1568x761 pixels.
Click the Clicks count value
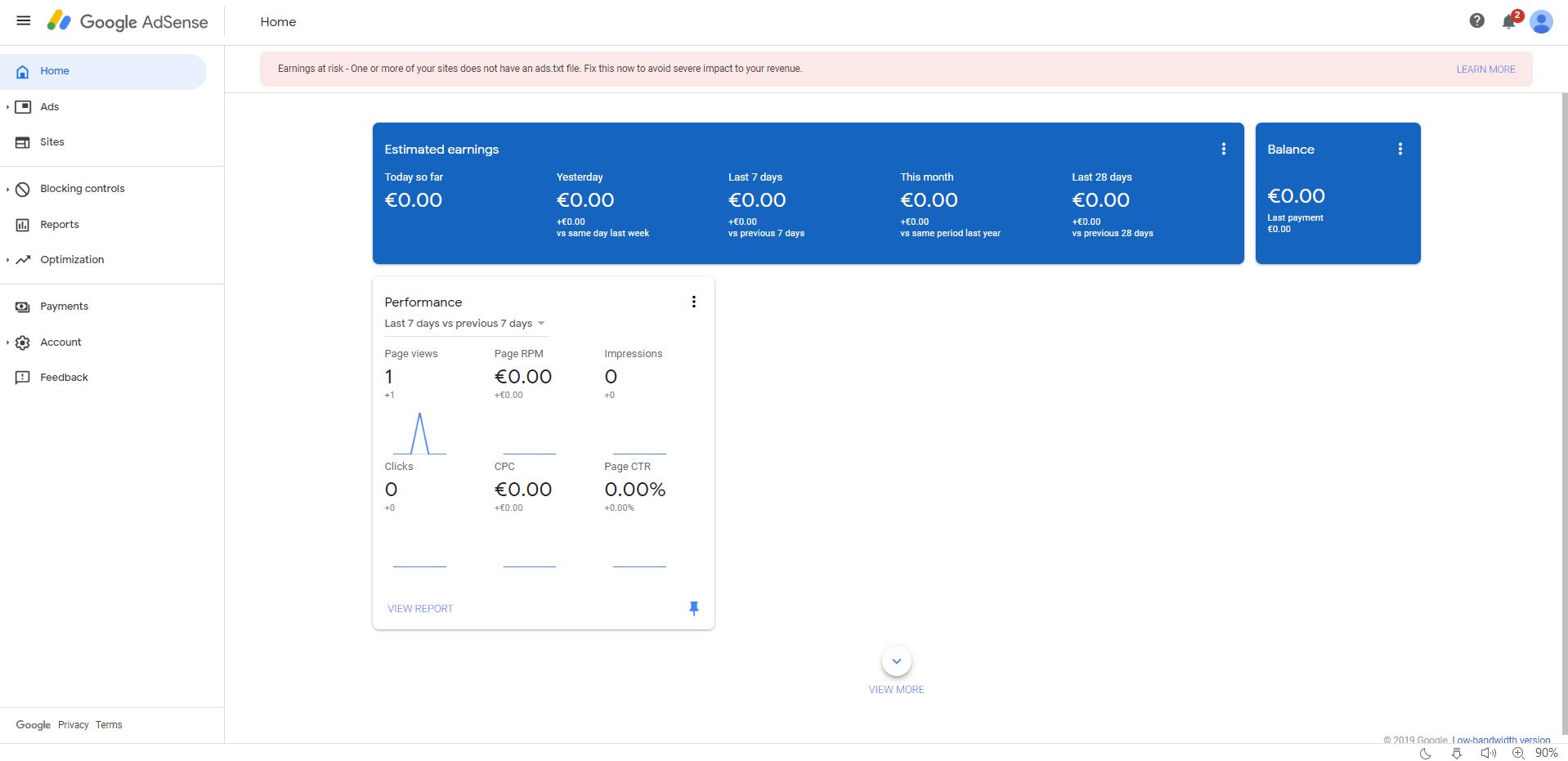[391, 490]
